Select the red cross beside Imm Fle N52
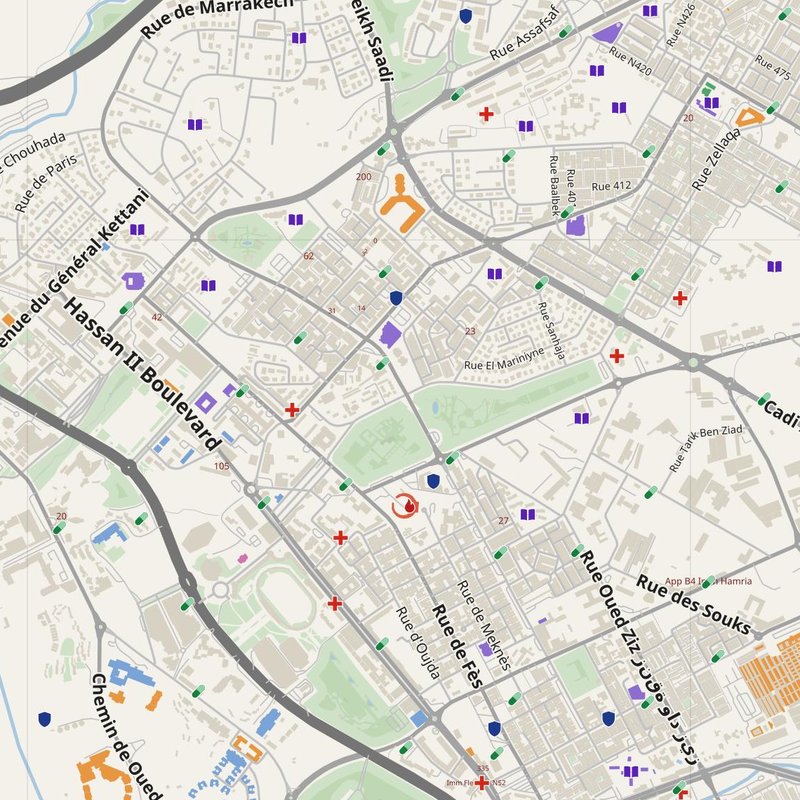 point(481,782)
